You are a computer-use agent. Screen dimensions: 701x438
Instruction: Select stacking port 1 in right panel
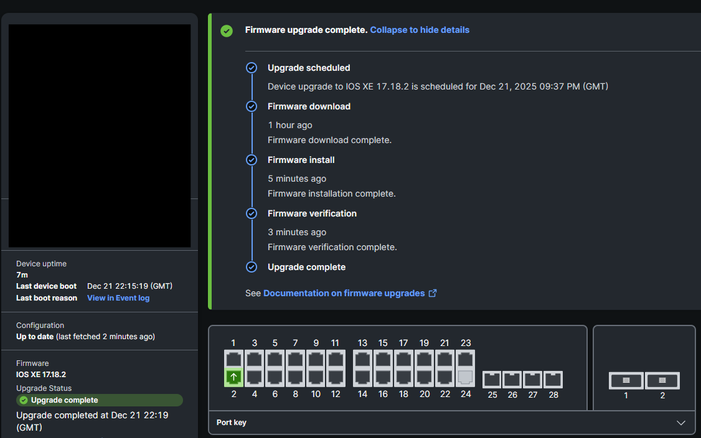(x=626, y=380)
